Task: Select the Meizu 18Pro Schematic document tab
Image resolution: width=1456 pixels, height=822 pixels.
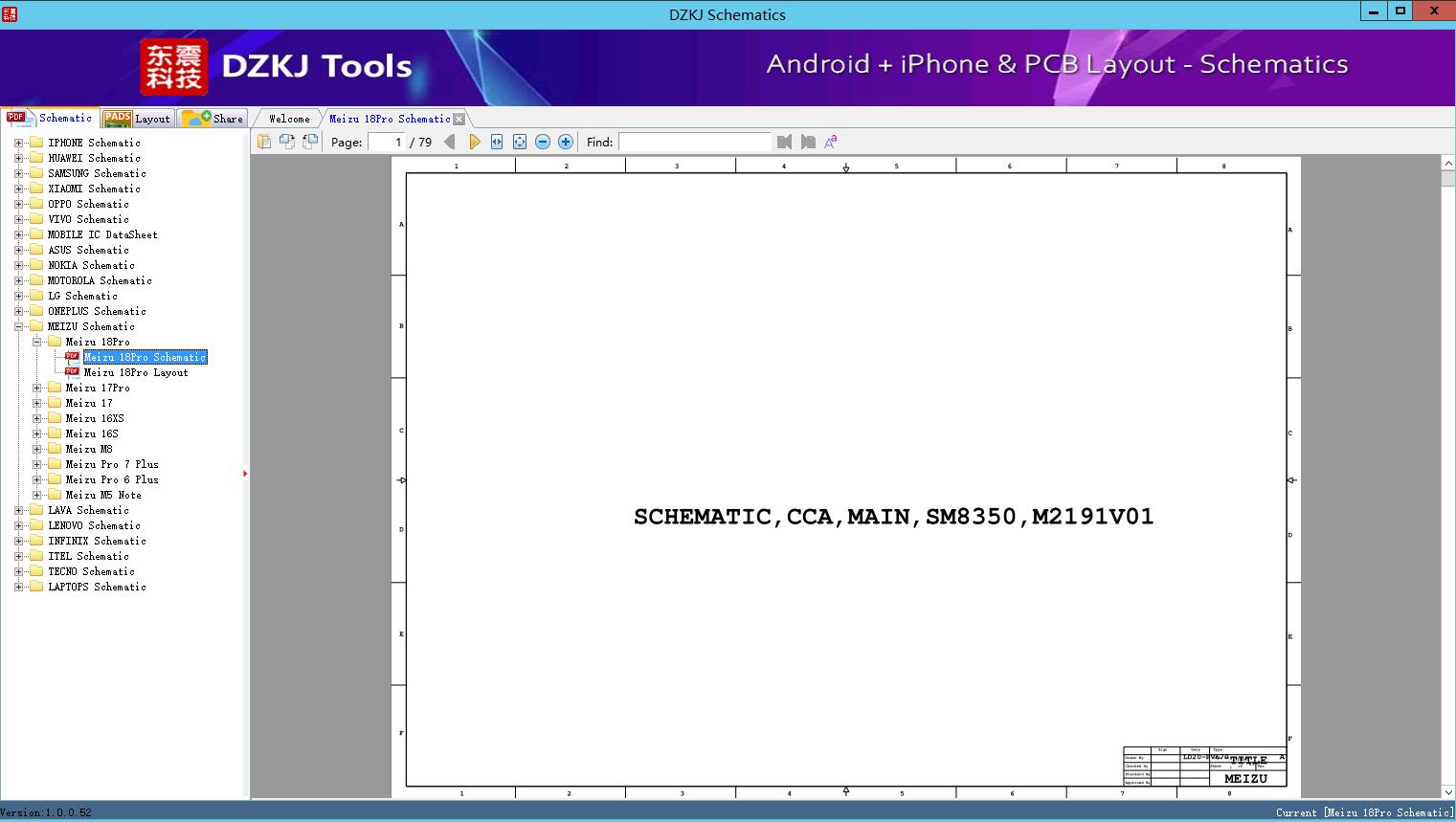Action: (x=390, y=119)
